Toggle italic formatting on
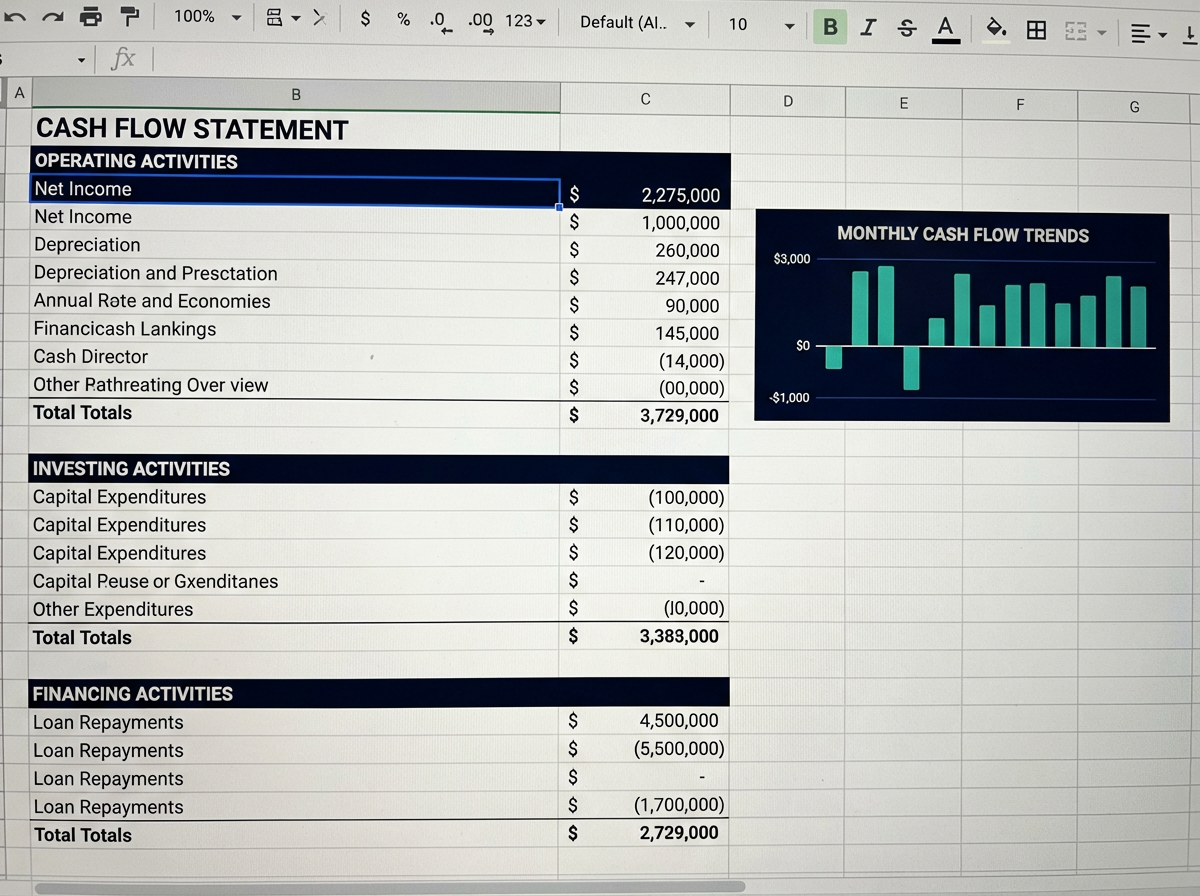1200x896 pixels. 867,28
